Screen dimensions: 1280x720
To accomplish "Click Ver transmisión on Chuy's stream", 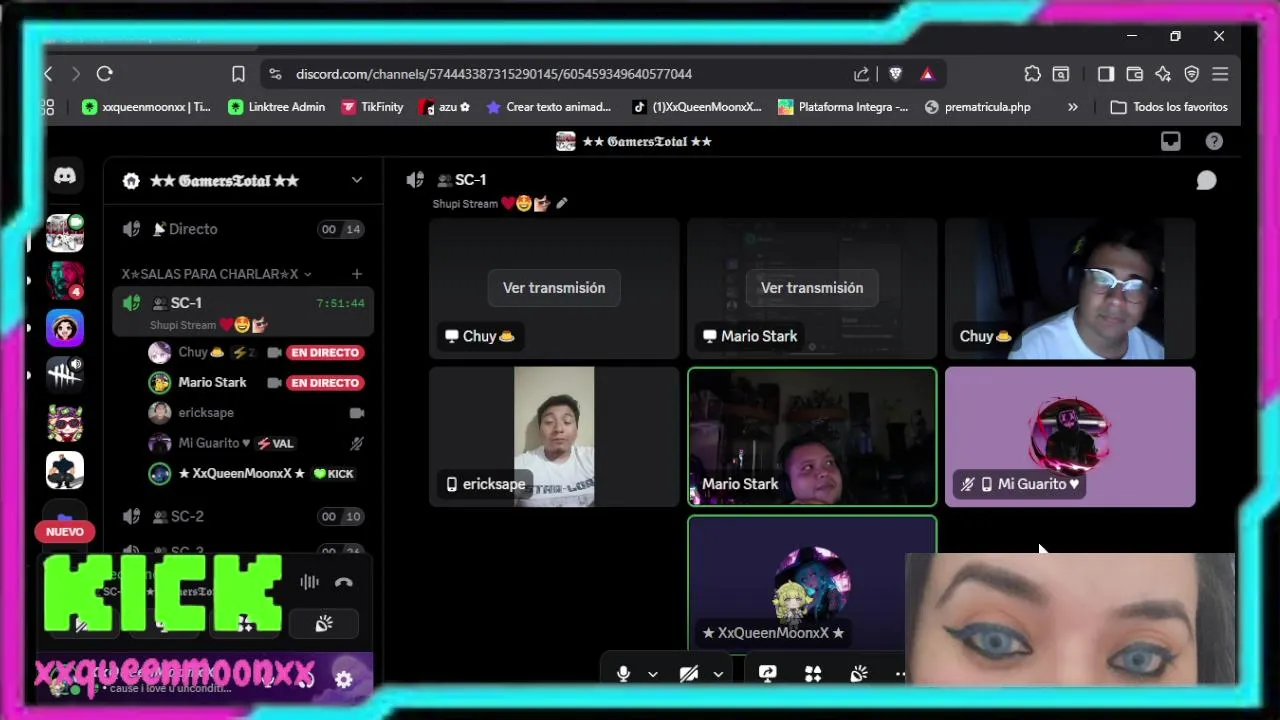I will tap(554, 288).
